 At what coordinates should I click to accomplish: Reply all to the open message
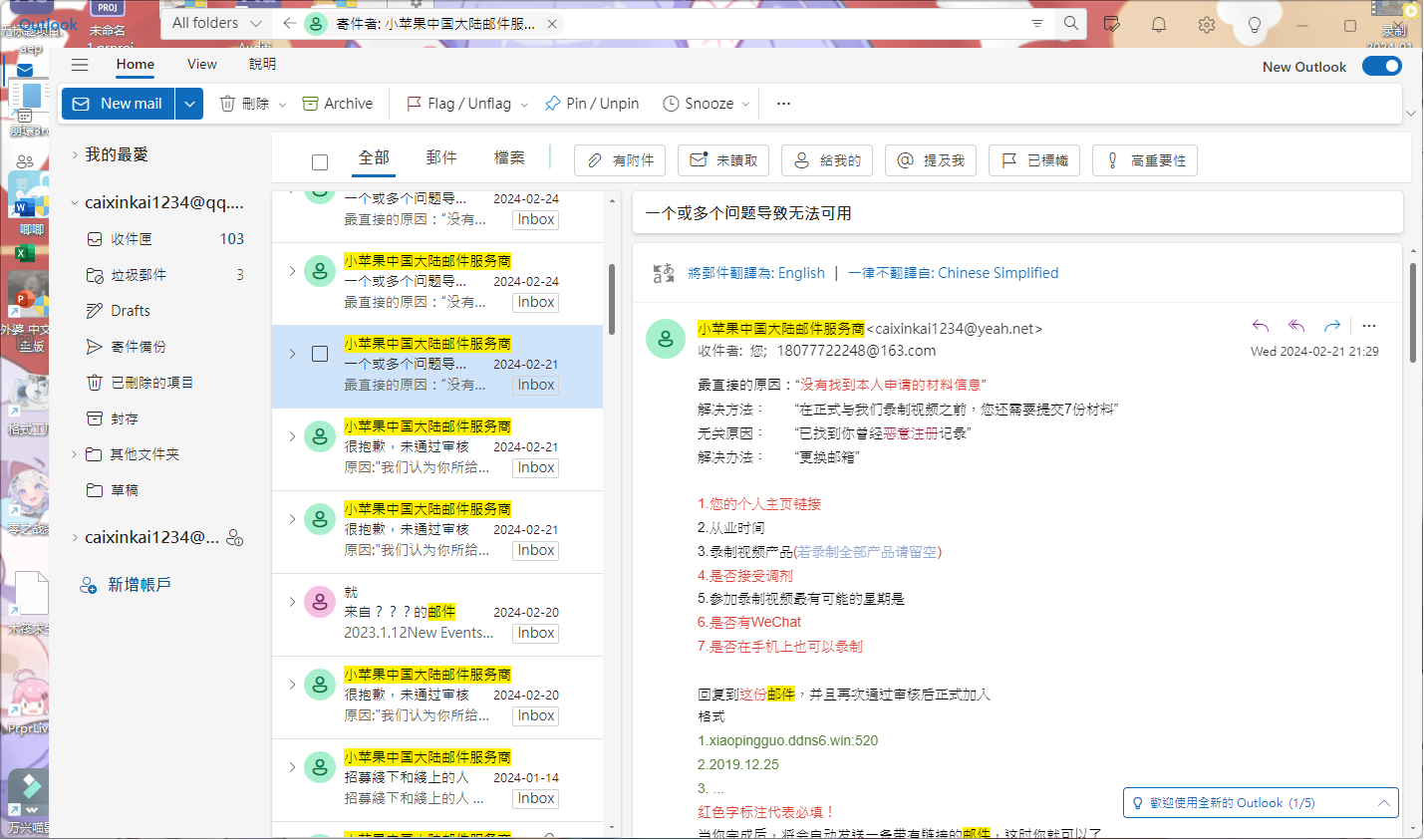pyautogui.click(x=1296, y=326)
